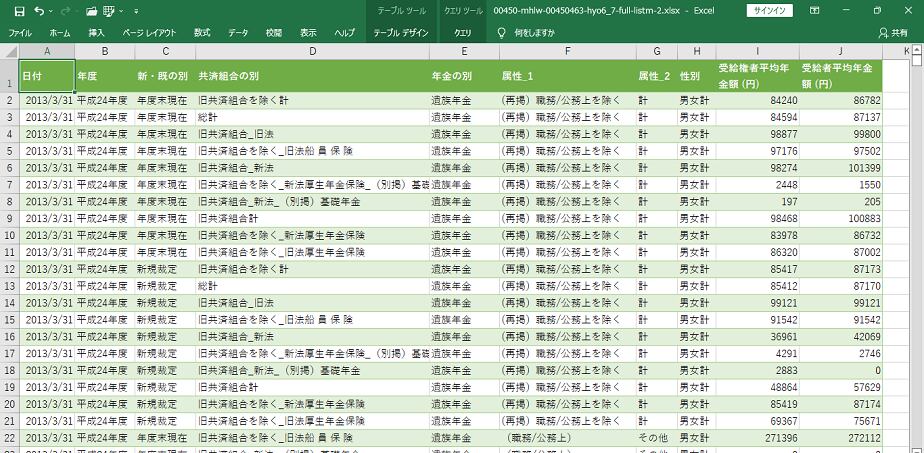The width and height of the screenshot is (924, 453).
Task: Select column D header
Action: coord(312,52)
